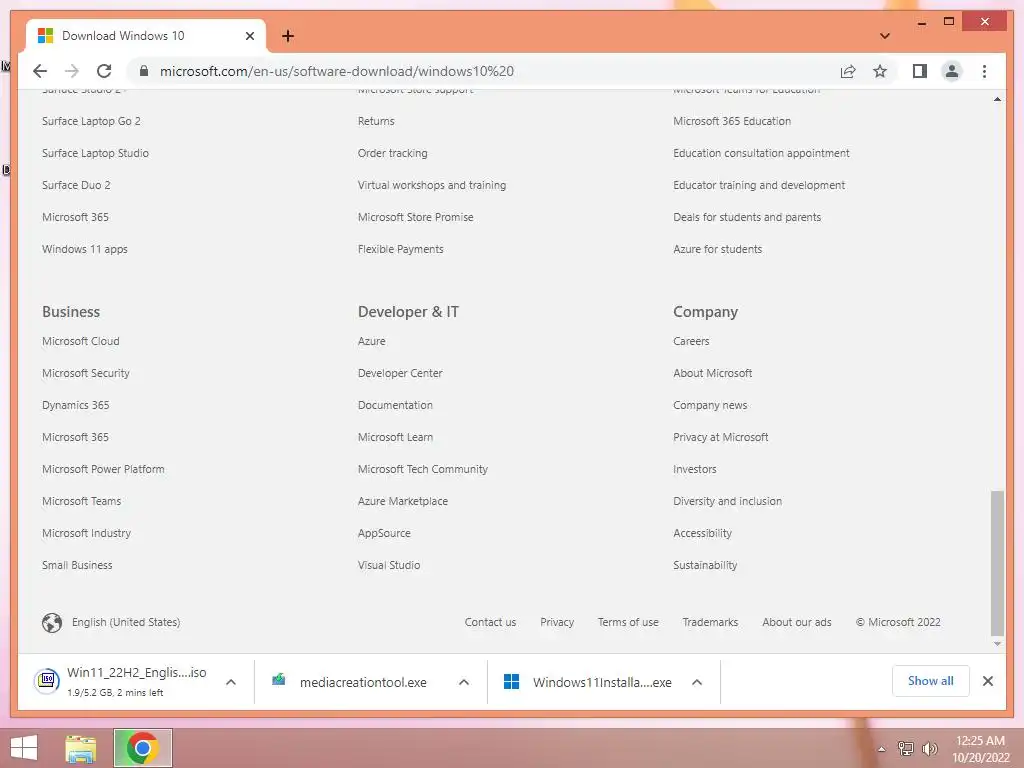Open the Windows 11 apps link
The width and height of the screenshot is (1024, 768).
(85, 249)
